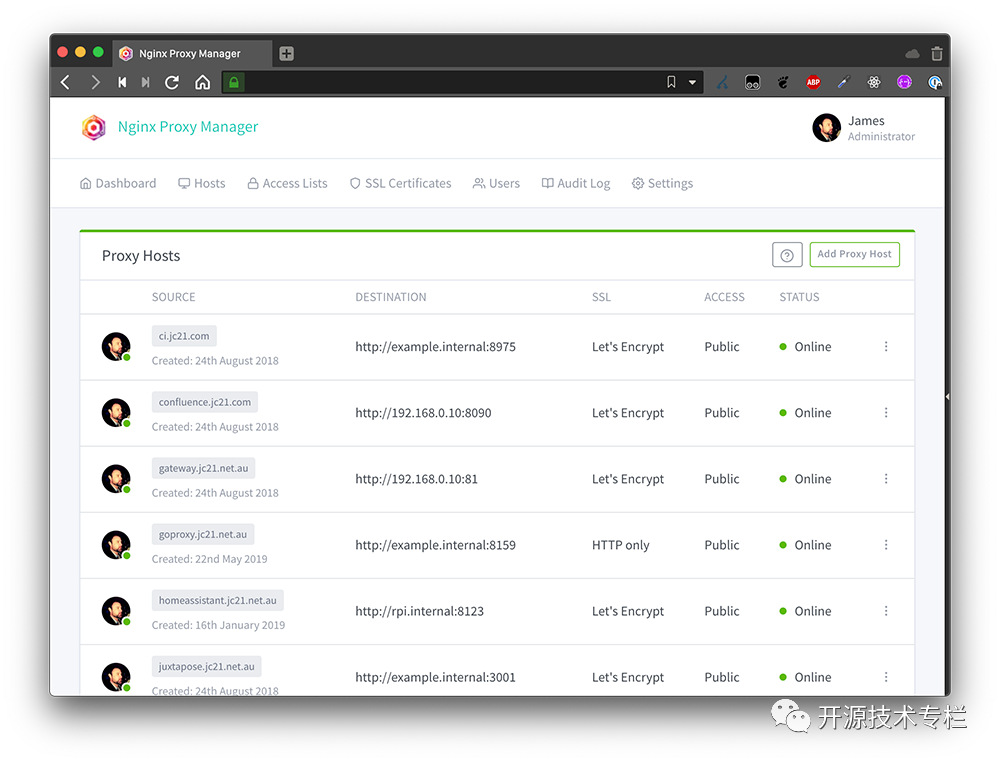Click the ci.jc21.com domain tag
This screenshot has width=1000, height=762.
pyautogui.click(x=184, y=336)
